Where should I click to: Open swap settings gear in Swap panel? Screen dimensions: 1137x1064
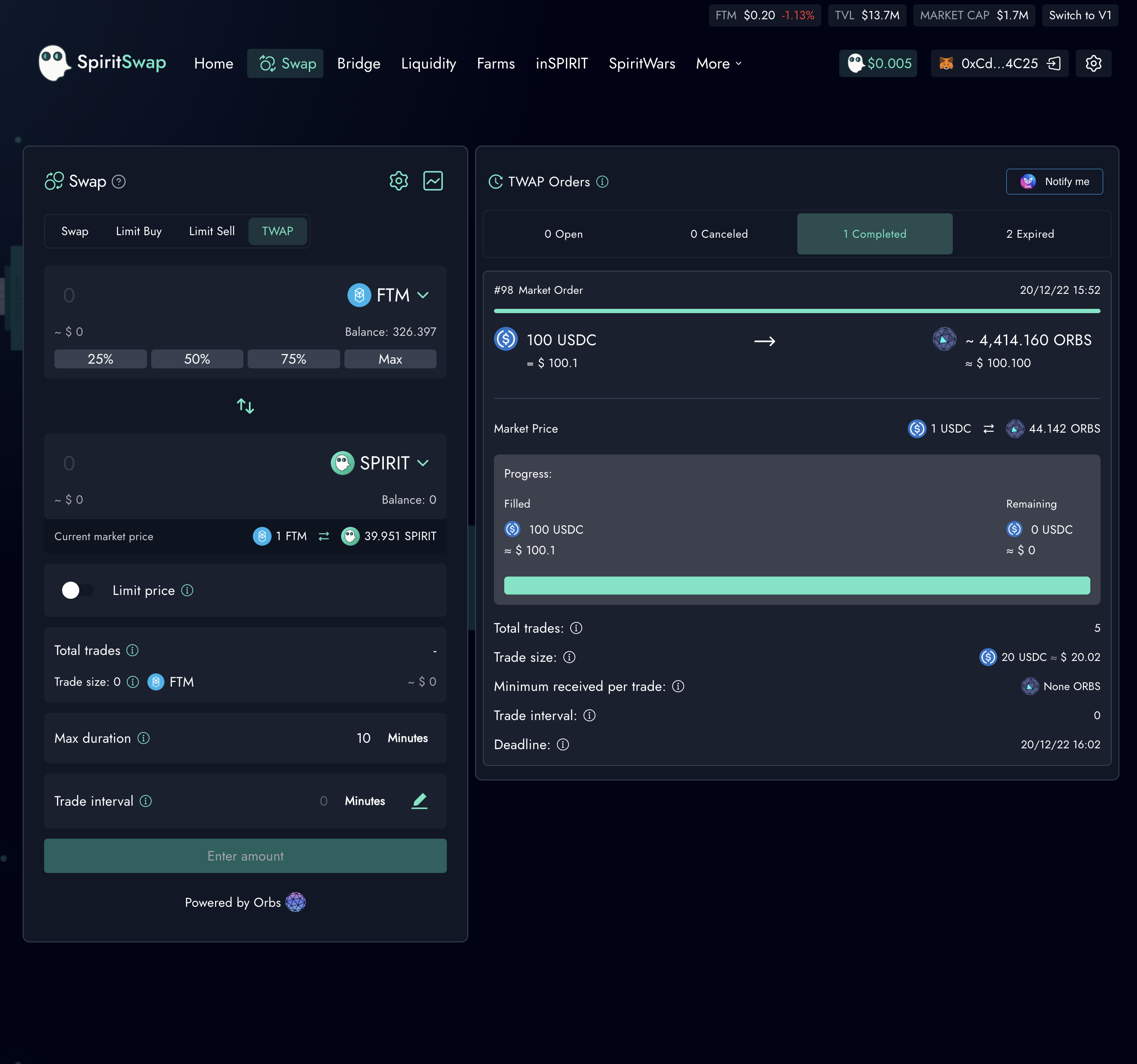[399, 181]
